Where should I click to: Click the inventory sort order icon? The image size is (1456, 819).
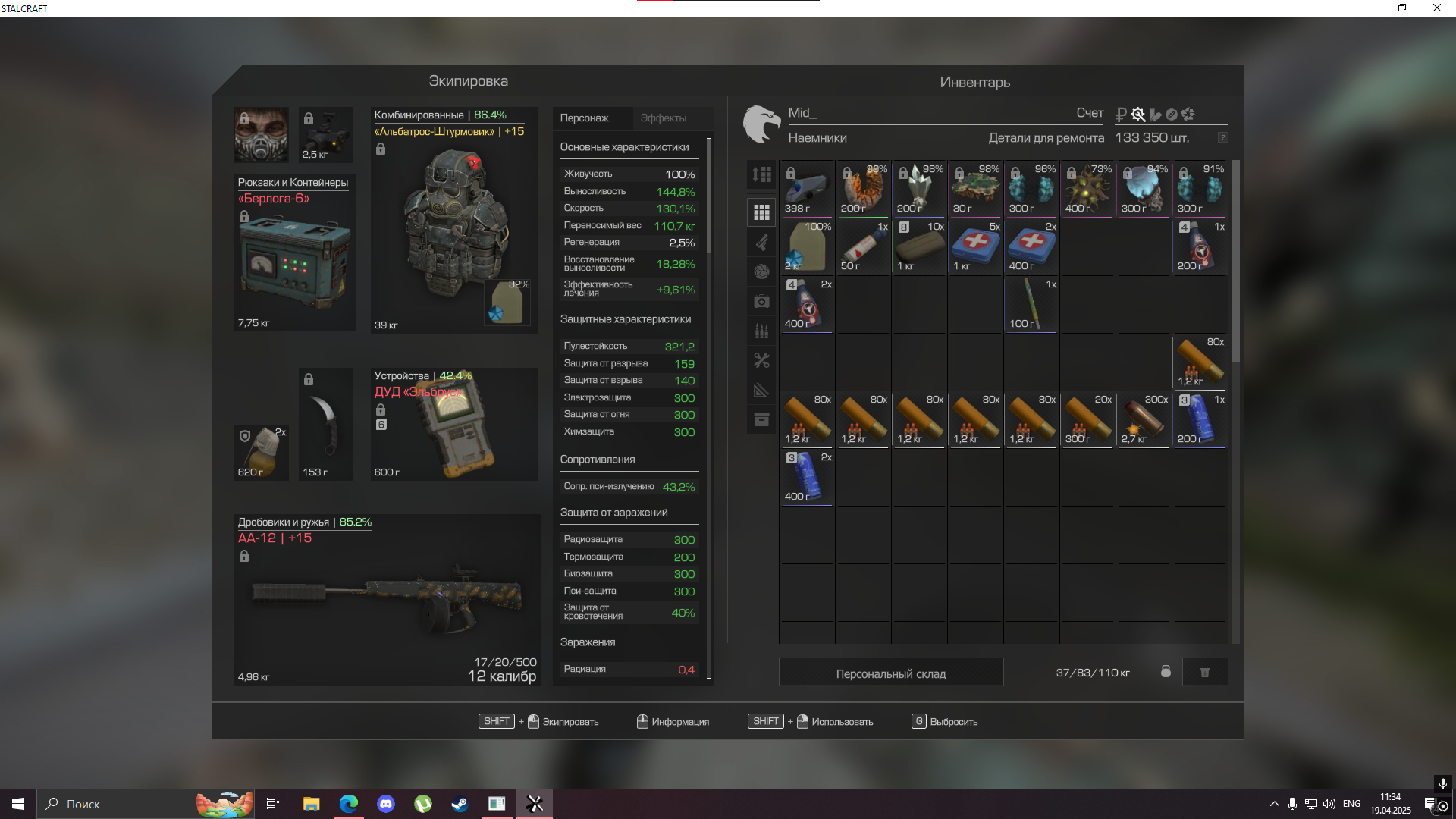click(x=761, y=174)
